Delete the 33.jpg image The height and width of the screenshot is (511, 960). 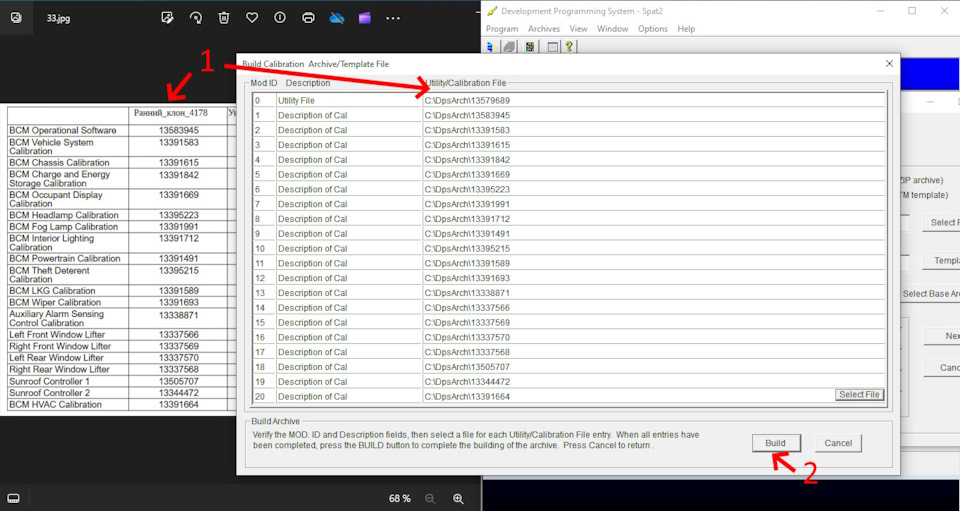[223, 18]
